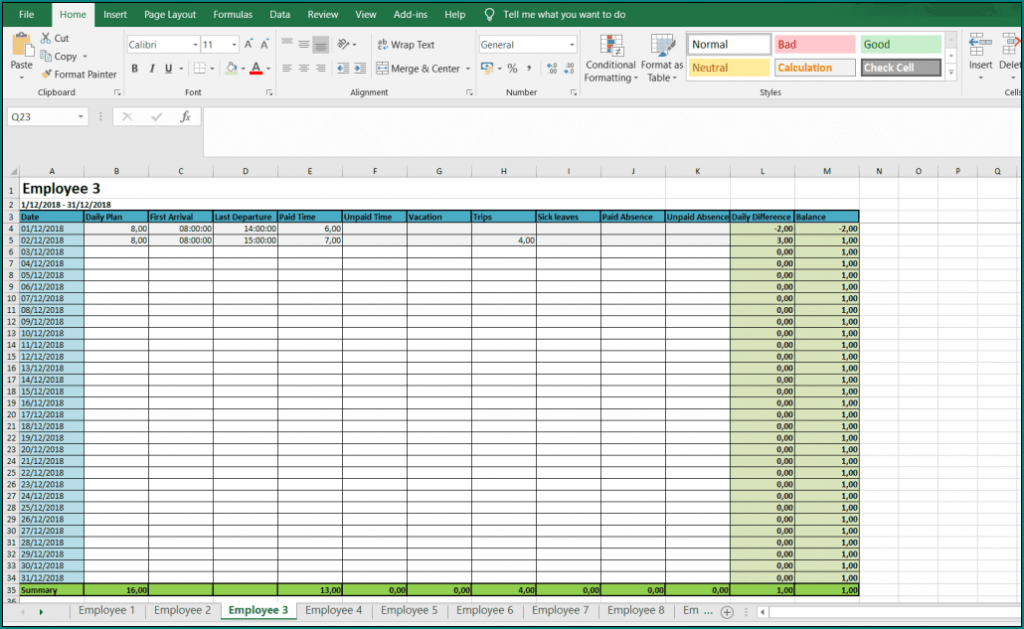1024x629 pixels.
Task: Open the font size dropdown
Action: (234, 45)
